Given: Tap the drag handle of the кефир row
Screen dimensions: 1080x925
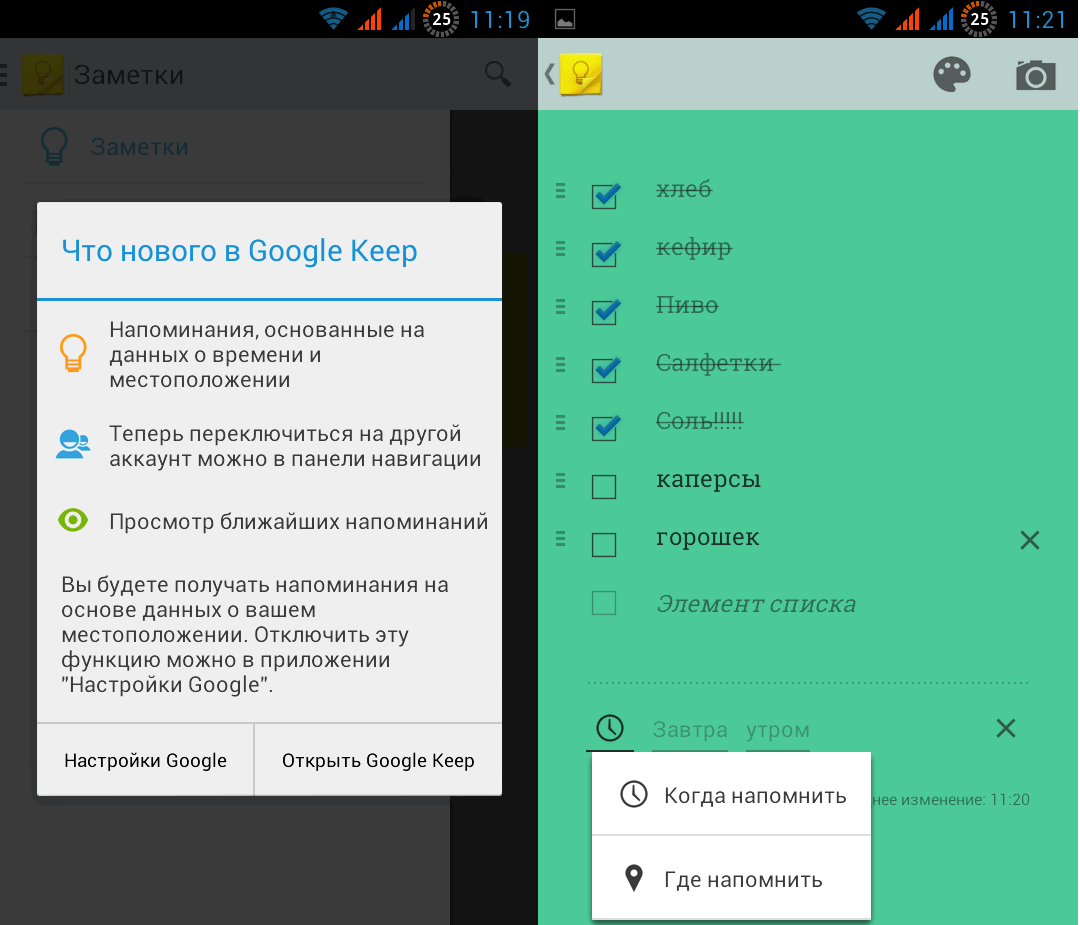Looking at the screenshot, I should pyautogui.click(x=561, y=248).
